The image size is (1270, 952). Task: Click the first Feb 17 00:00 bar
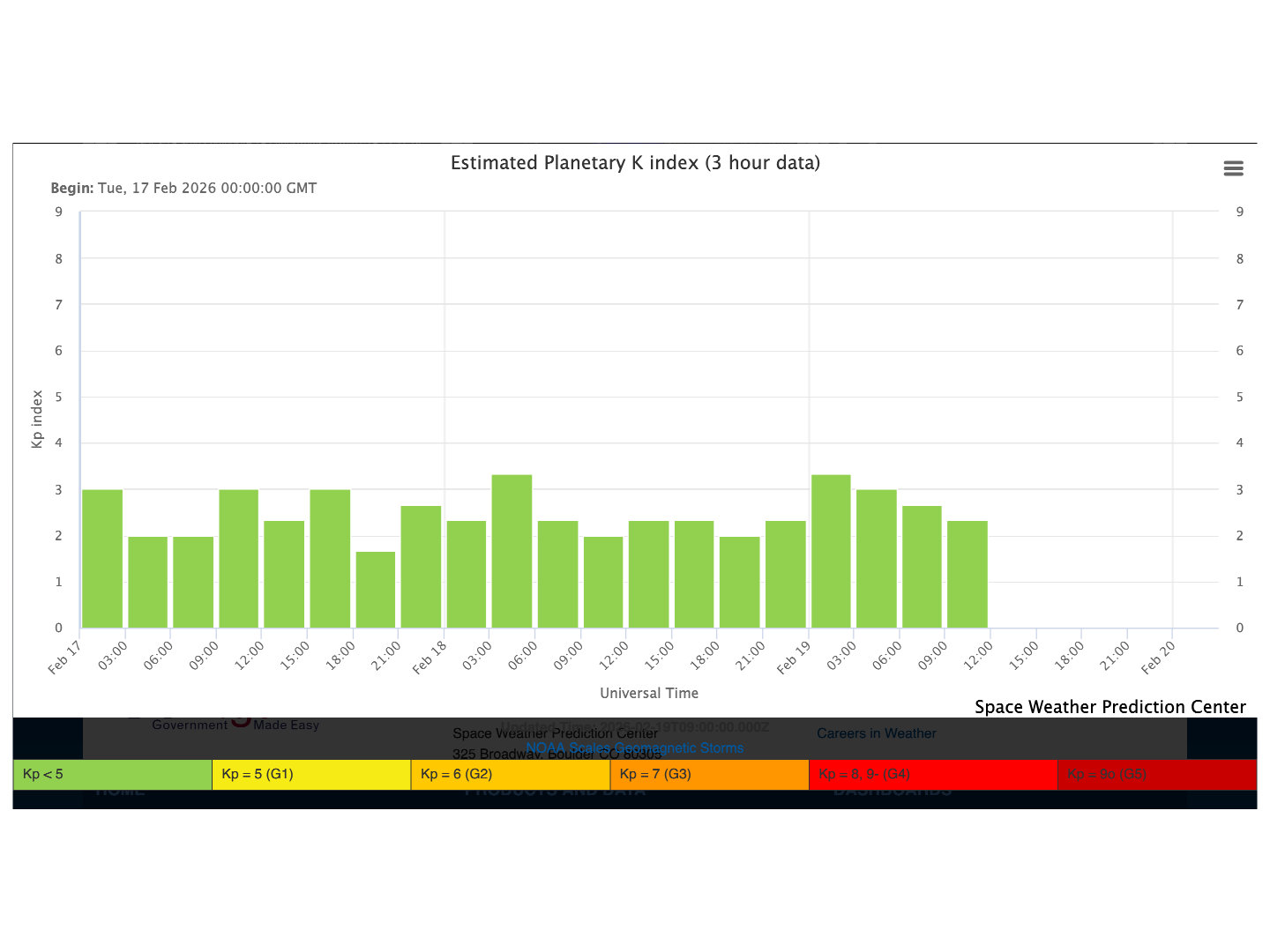102,559
